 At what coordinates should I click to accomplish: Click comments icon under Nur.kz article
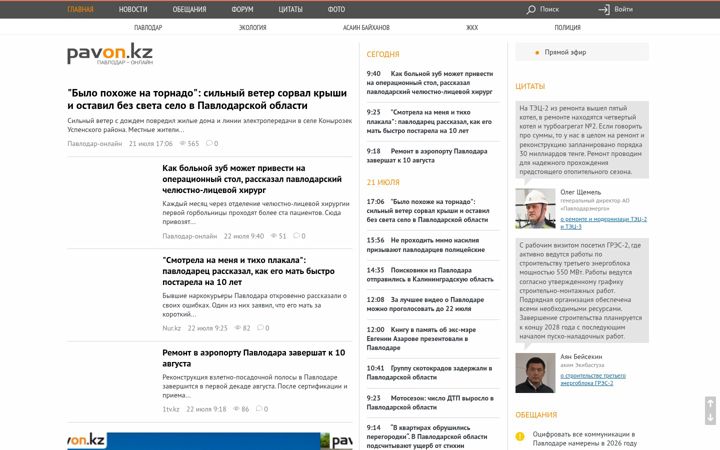pos(260,328)
